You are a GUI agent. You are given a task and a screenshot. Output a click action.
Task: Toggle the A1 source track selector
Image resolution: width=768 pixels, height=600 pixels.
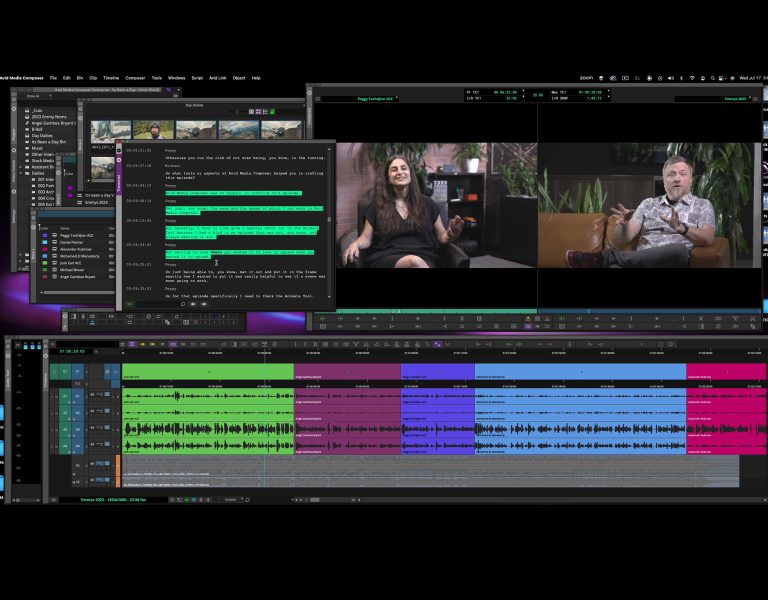click(65, 395)
